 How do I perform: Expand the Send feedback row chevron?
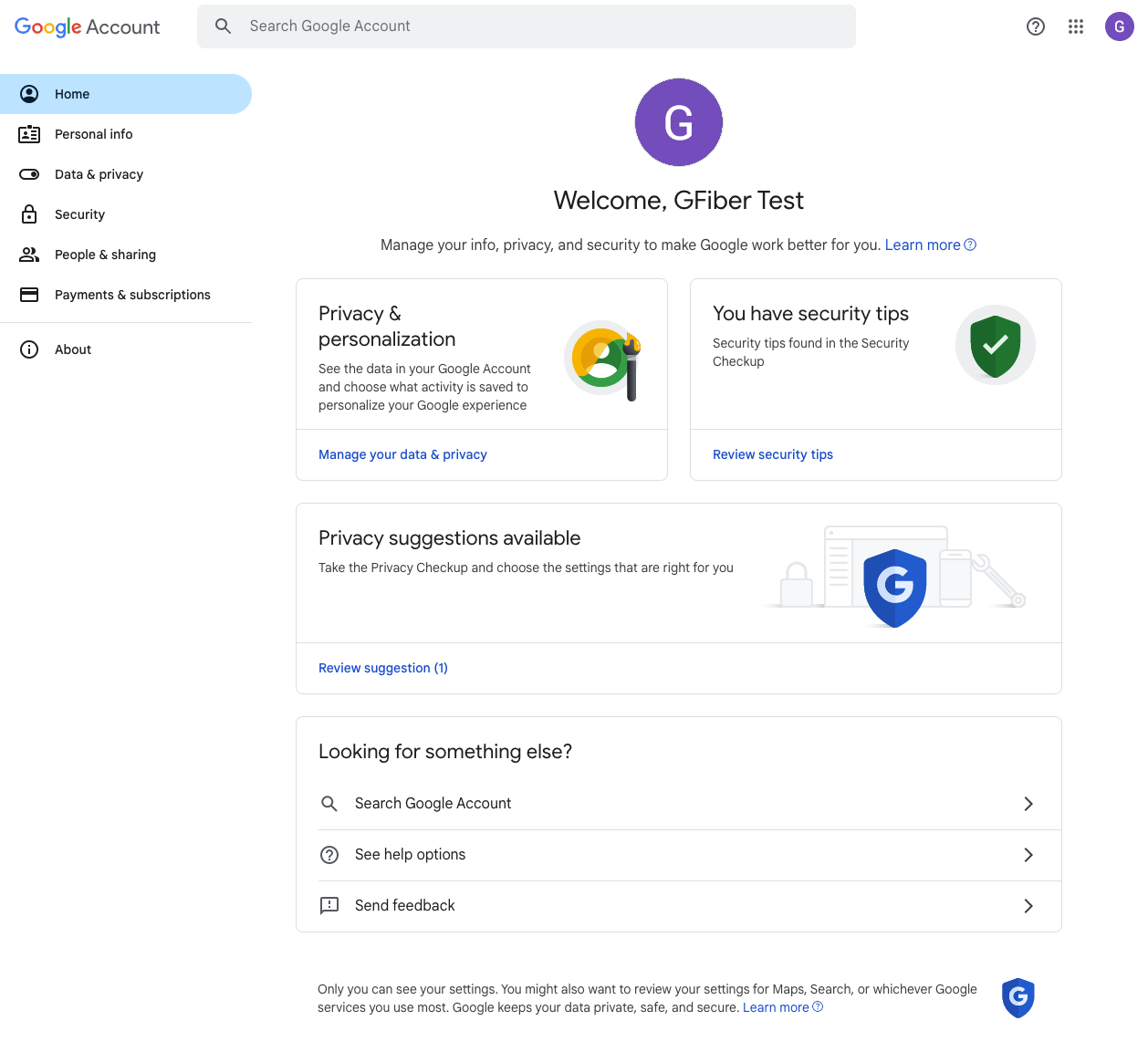click(x=1028, y=906)
